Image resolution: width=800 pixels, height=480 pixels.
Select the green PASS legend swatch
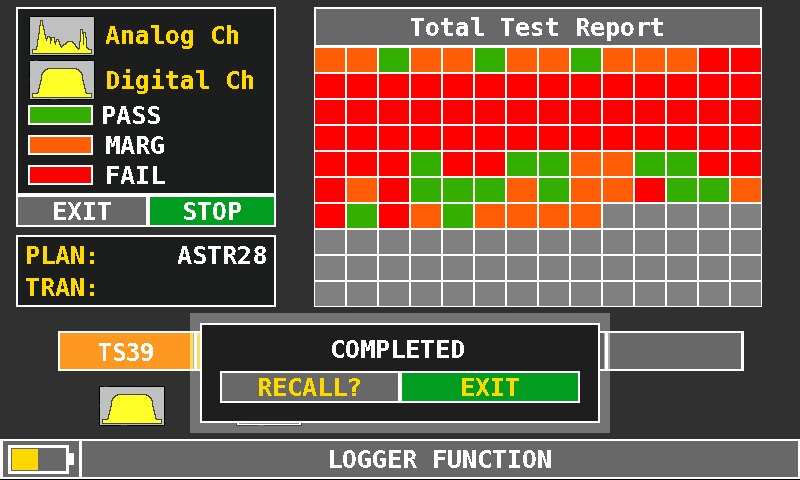(x=60, y=115)
